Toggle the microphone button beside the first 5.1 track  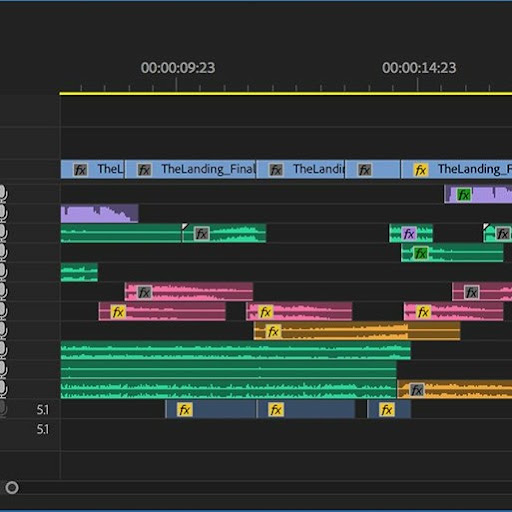point(2,409)
